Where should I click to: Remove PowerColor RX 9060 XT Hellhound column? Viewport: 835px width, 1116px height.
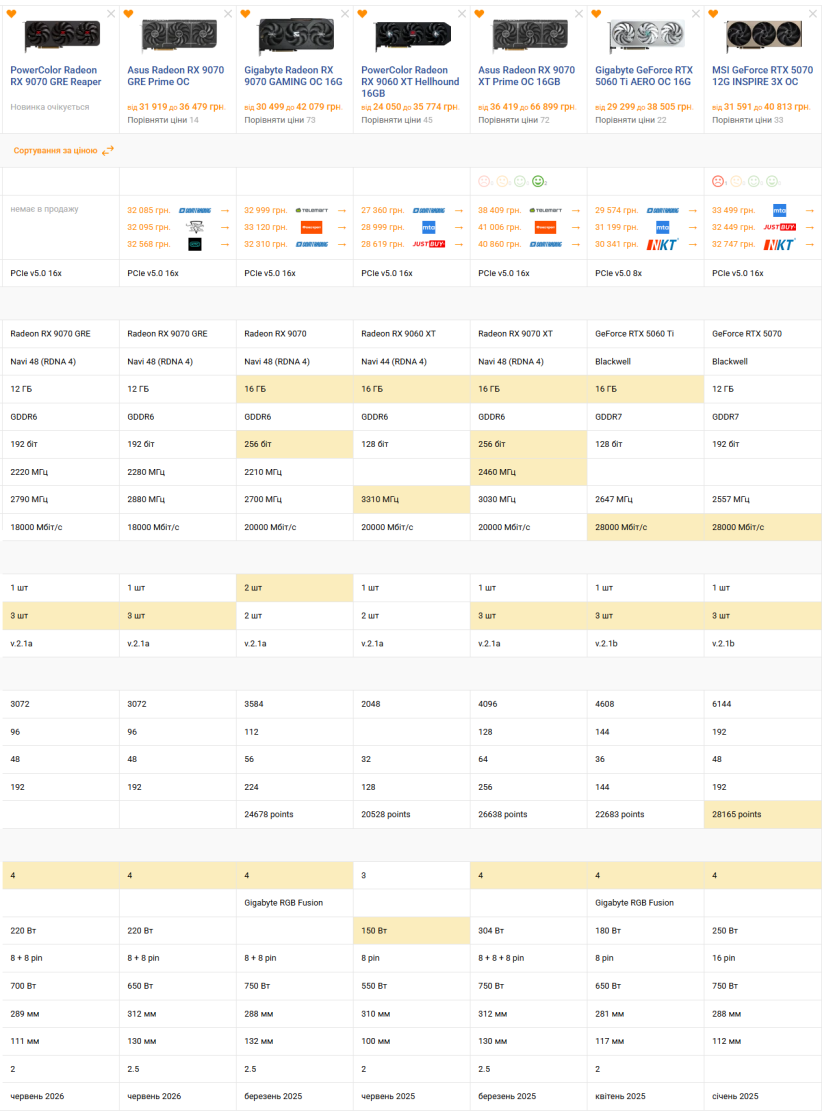coord(461,14)
